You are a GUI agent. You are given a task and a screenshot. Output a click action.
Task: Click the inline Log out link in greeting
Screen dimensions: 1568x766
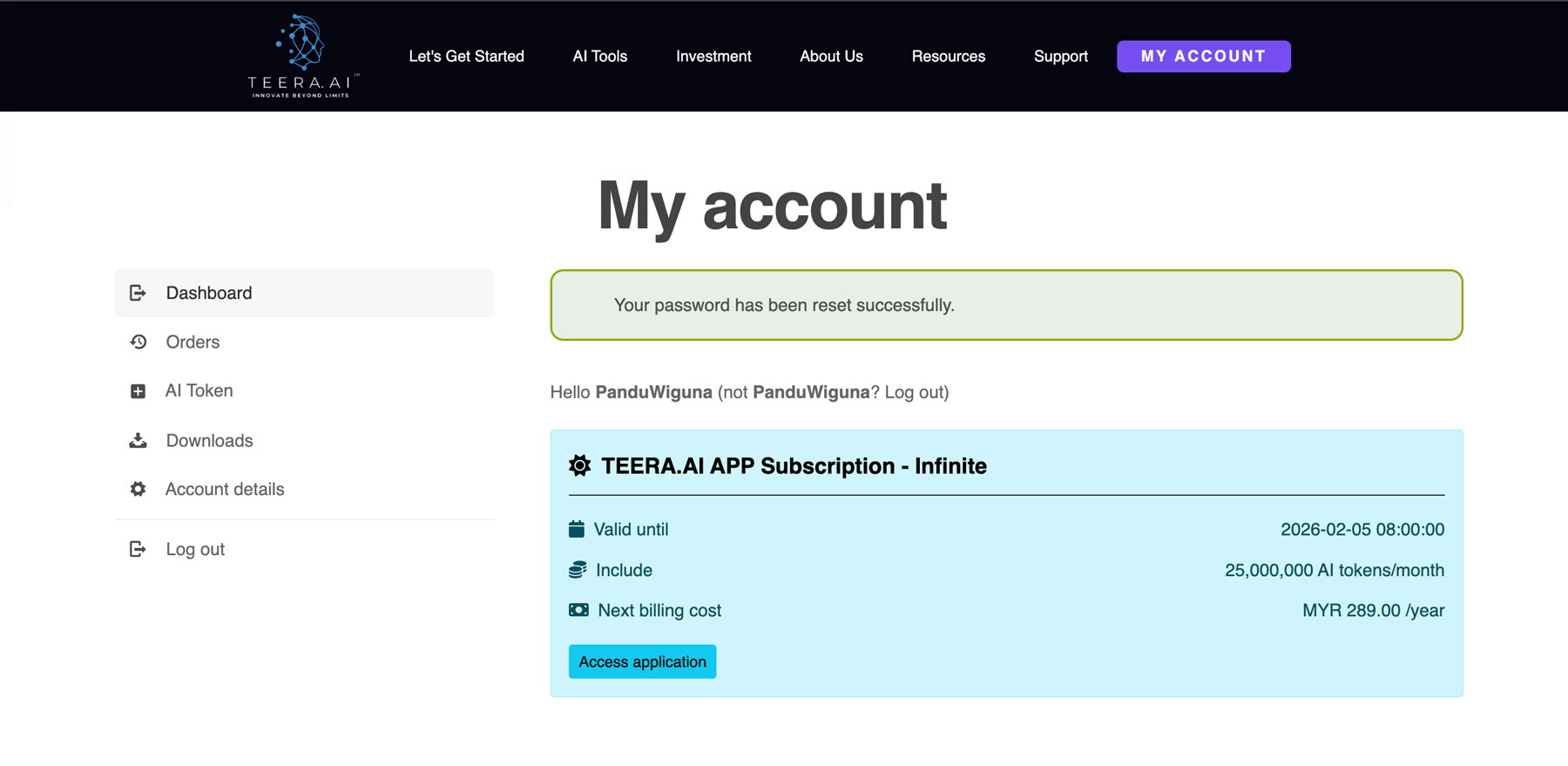click(914, 392)
